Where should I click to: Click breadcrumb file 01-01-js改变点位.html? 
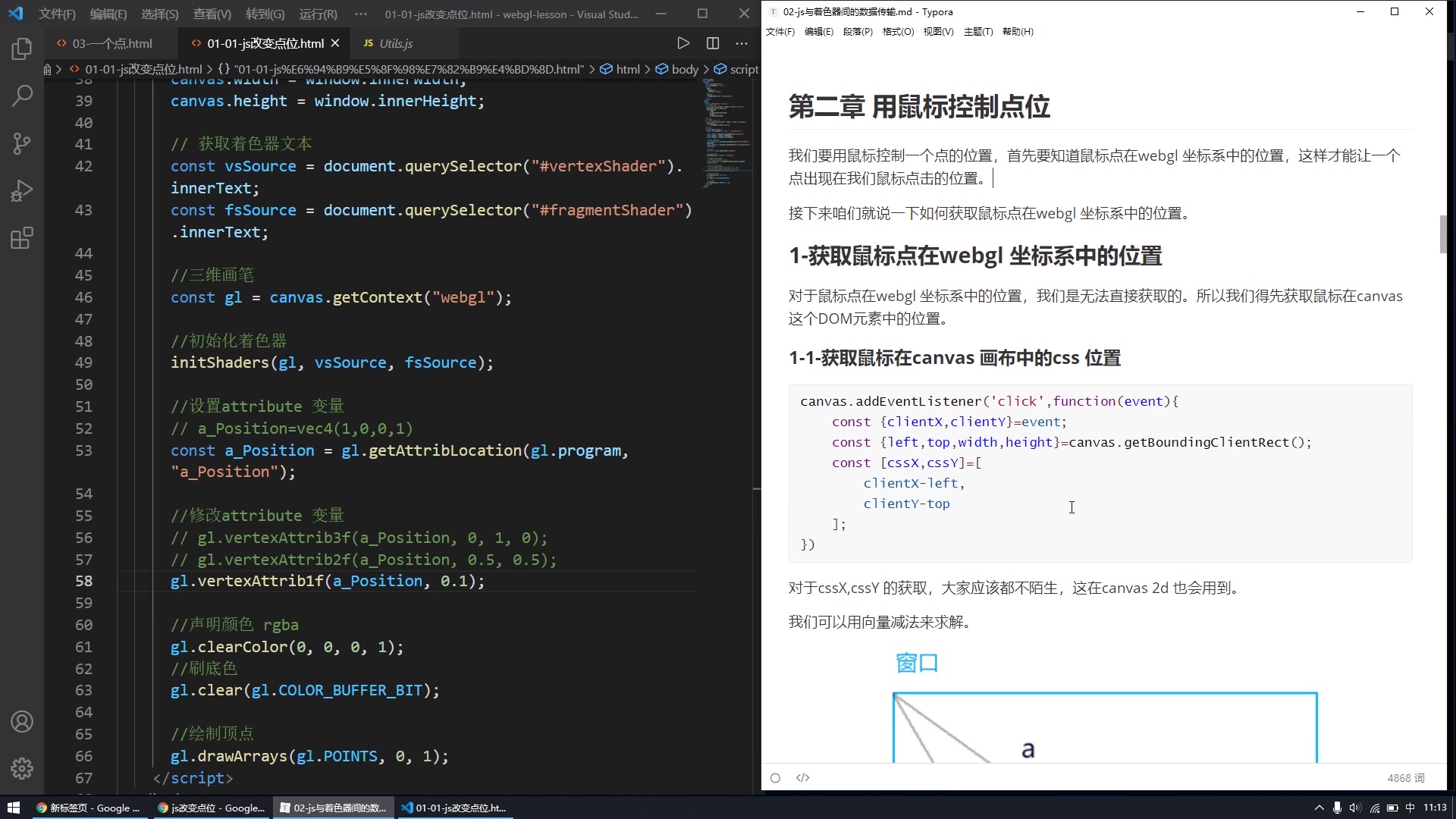point(143,69)
